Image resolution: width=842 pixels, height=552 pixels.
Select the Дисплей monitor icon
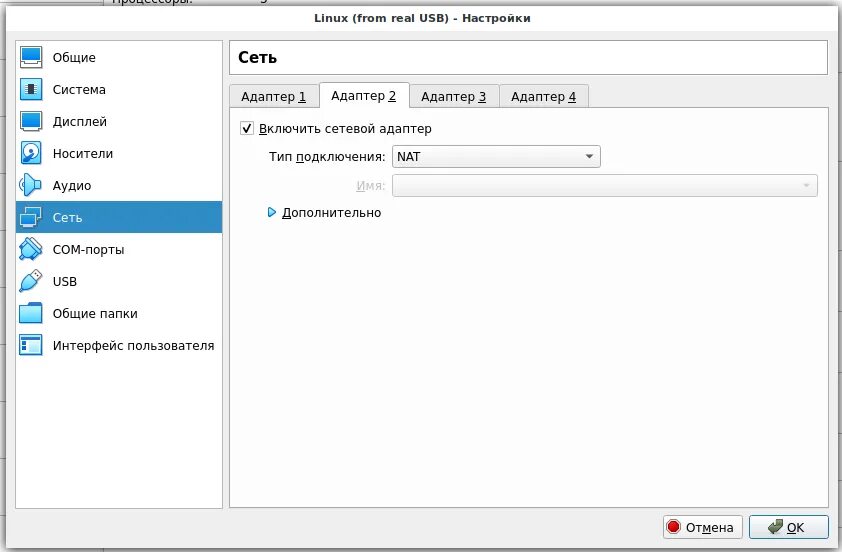31,121
